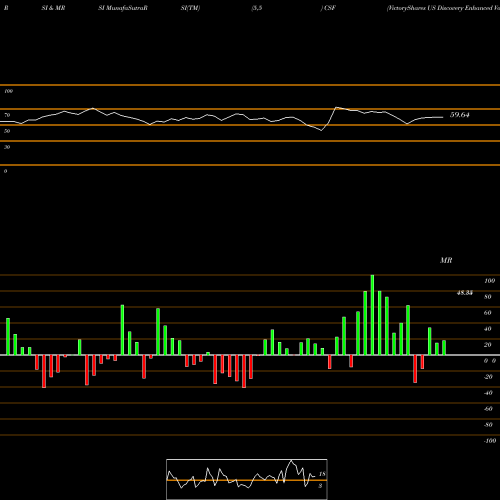This screenshot has width=500, height=500.
Task: Click the RSI line peak above 70
Action: click(x=336, y=107)
